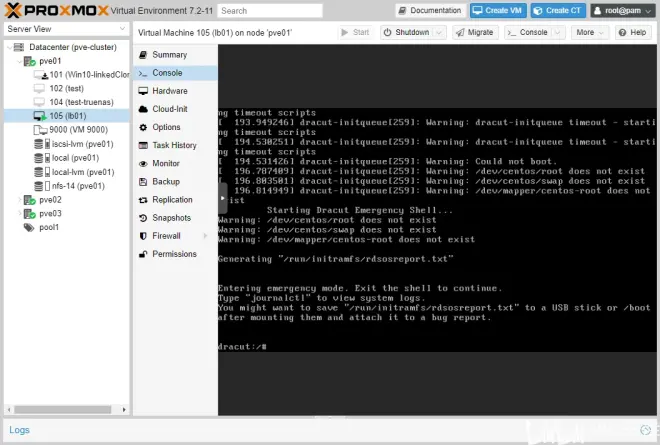Viewport: 660px width, 445px height.
Task: Click the running VM 105 icon
Action: 40,116
